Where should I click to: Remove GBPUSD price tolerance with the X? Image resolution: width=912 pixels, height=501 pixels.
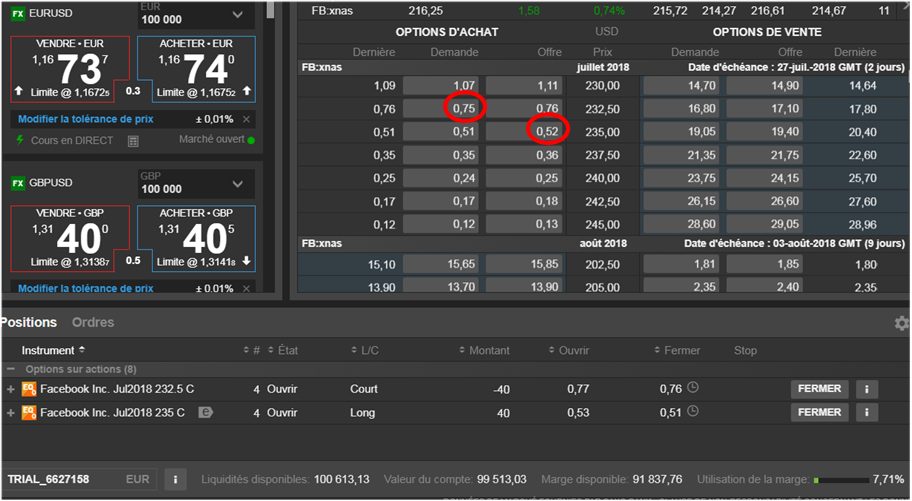click(247, 288)
